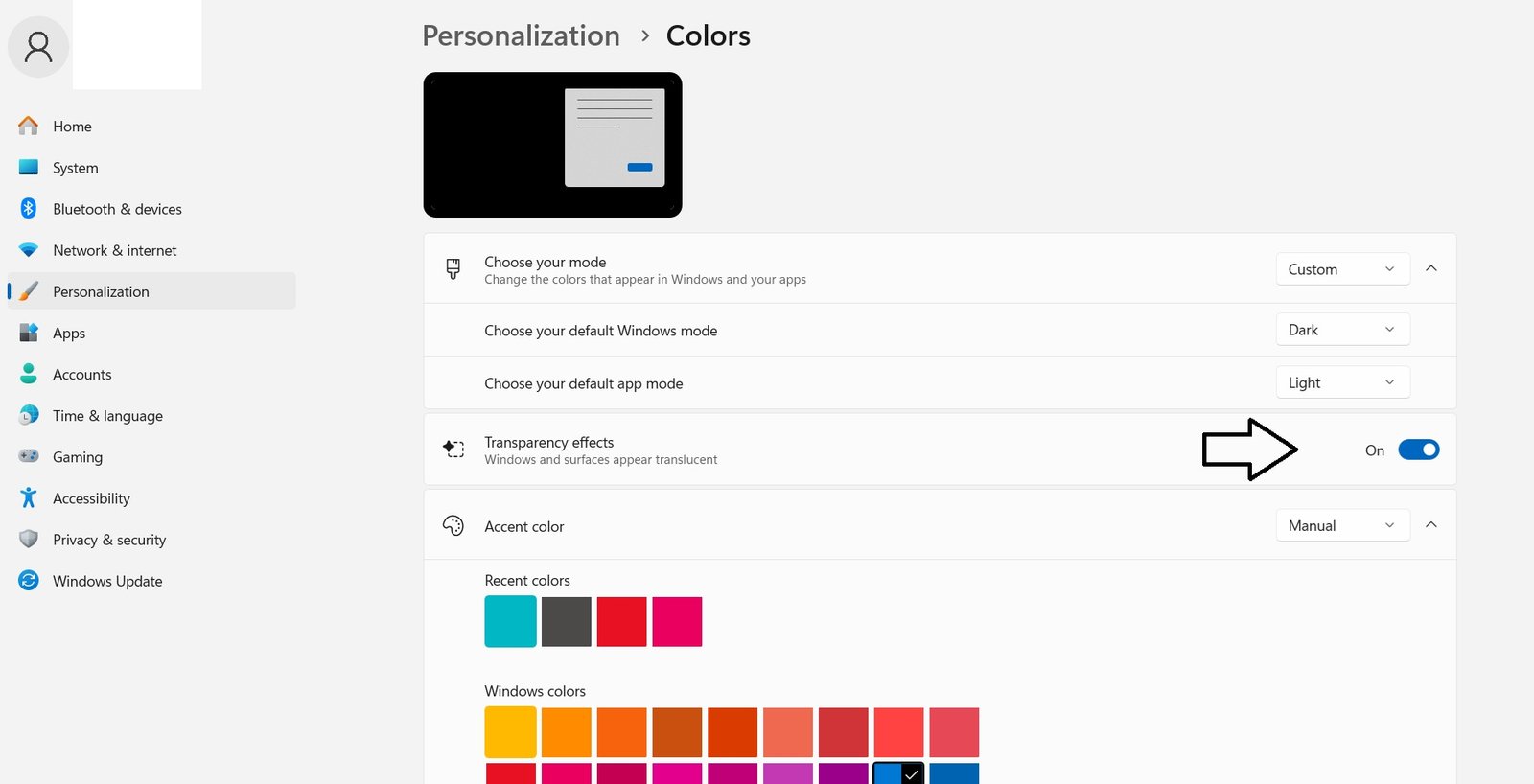Image resolution: width=1534 pixels, height=784 pixels.
Task: Click the 'Windows and surfaces appear translucent' description
Action: click(601, 460)
